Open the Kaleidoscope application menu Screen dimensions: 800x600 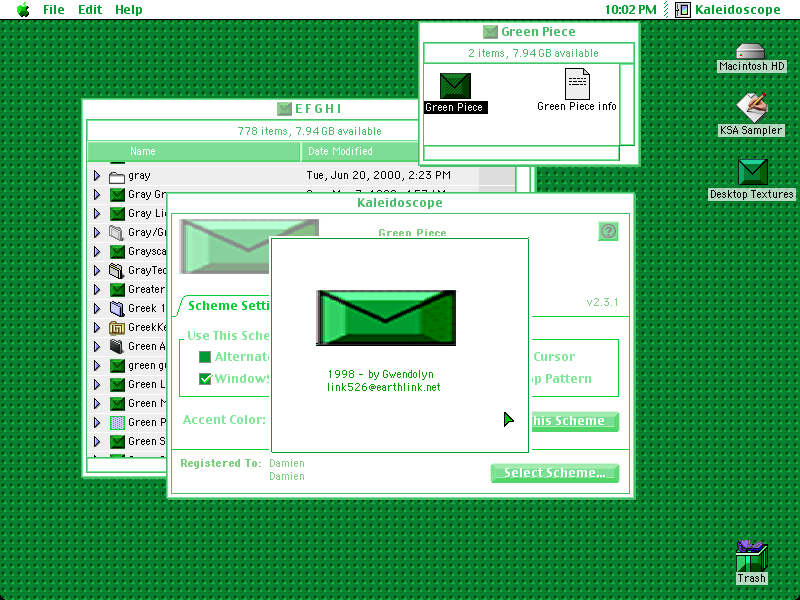[728, 10]
